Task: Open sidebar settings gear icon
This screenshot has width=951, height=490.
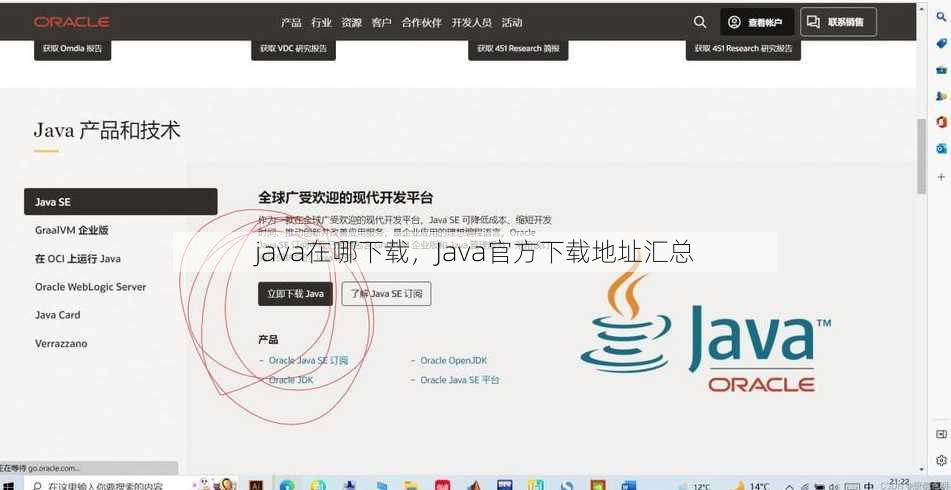Action: [x=941, y=460]
